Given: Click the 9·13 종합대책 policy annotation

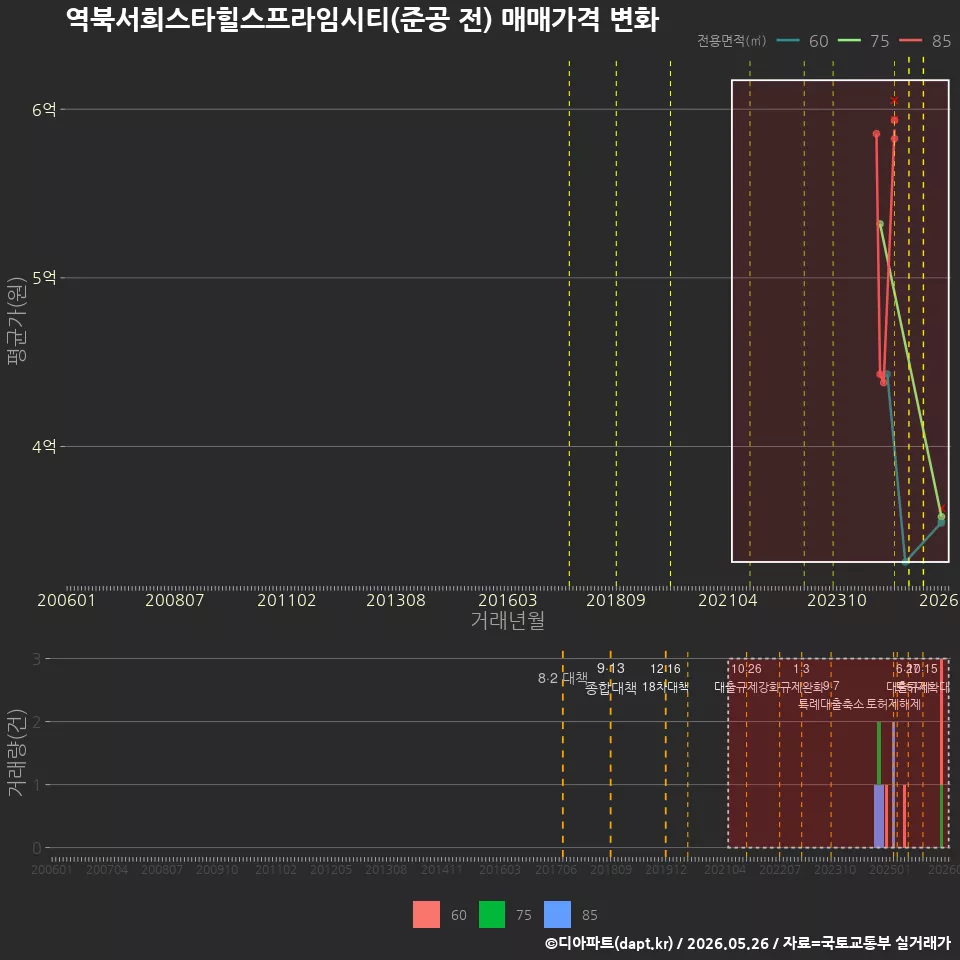Looking at the screenshot, I should coord(611,678).
